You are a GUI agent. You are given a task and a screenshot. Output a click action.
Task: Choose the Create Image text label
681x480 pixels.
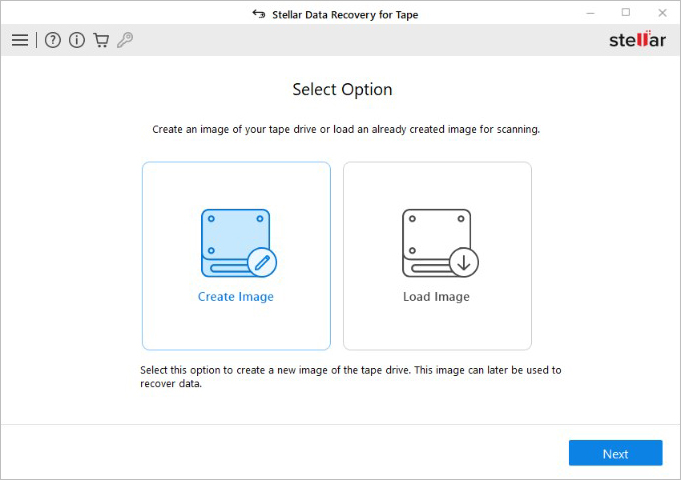point(236,297)
